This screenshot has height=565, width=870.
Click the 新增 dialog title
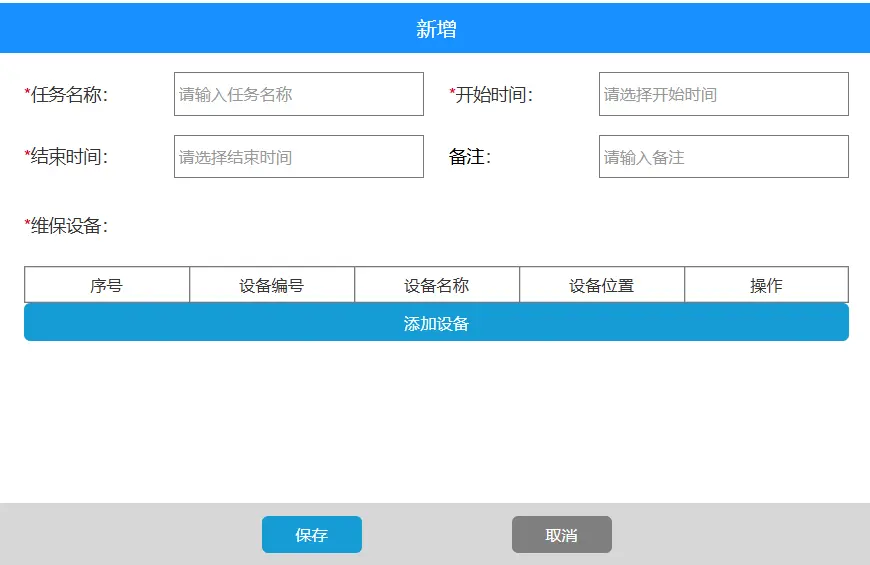coord(436,29)
